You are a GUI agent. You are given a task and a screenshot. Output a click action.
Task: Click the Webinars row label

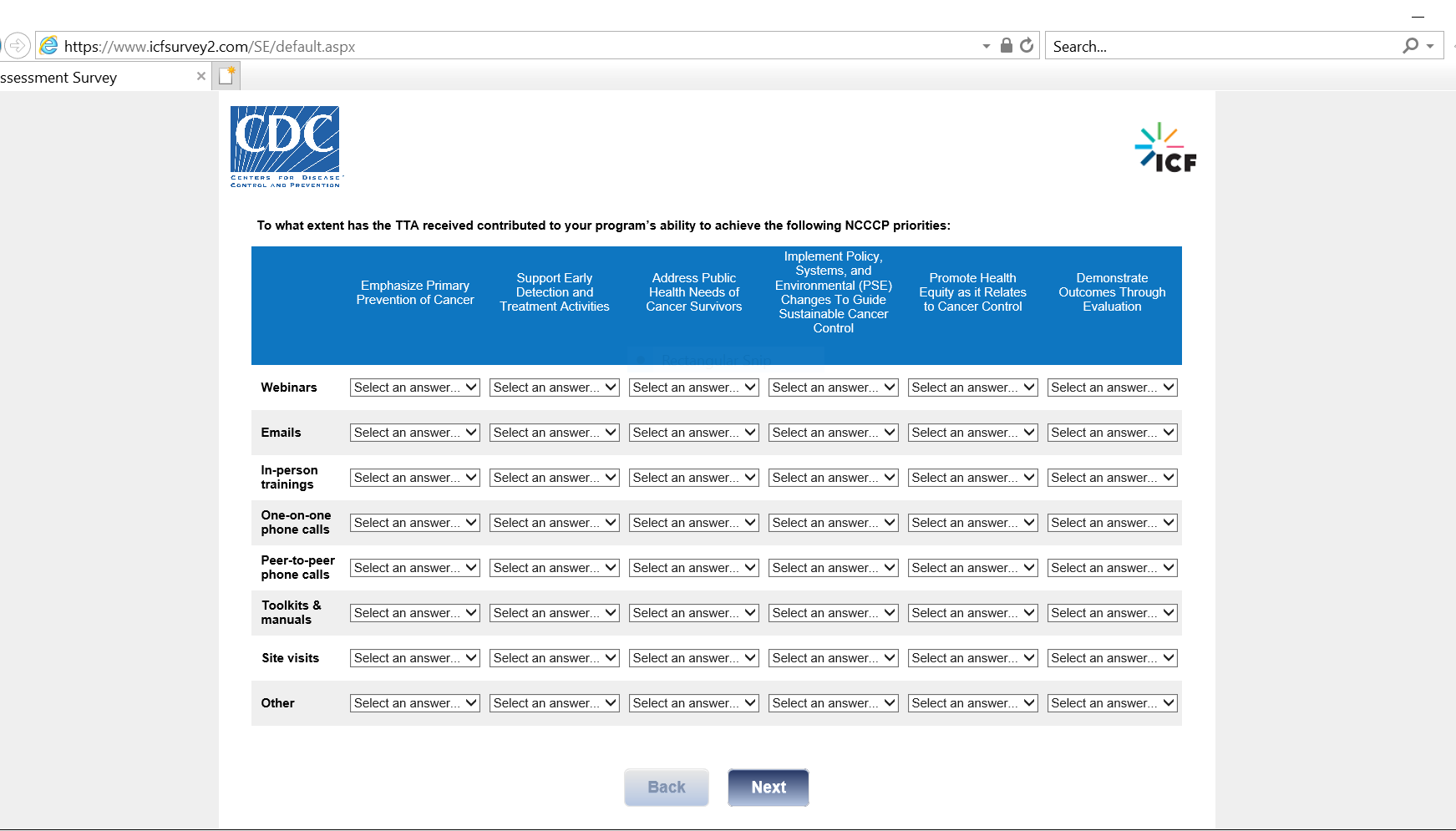point(289,388)
